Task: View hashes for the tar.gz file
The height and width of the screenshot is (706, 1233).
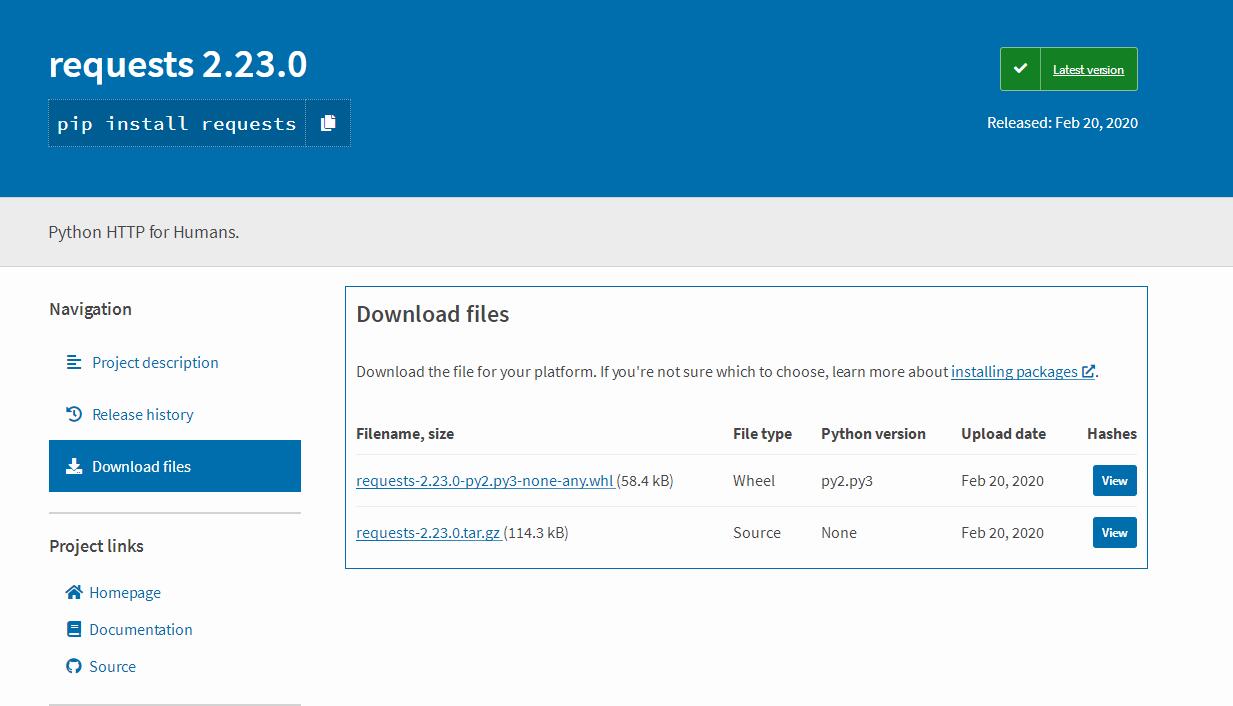Action: tap(1114, 532)
